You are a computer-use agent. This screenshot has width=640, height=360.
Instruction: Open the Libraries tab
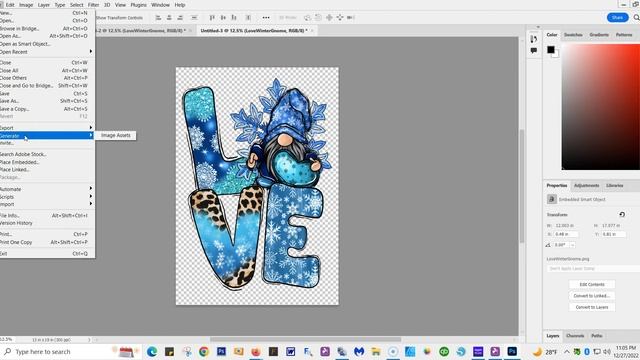[614, 185]
